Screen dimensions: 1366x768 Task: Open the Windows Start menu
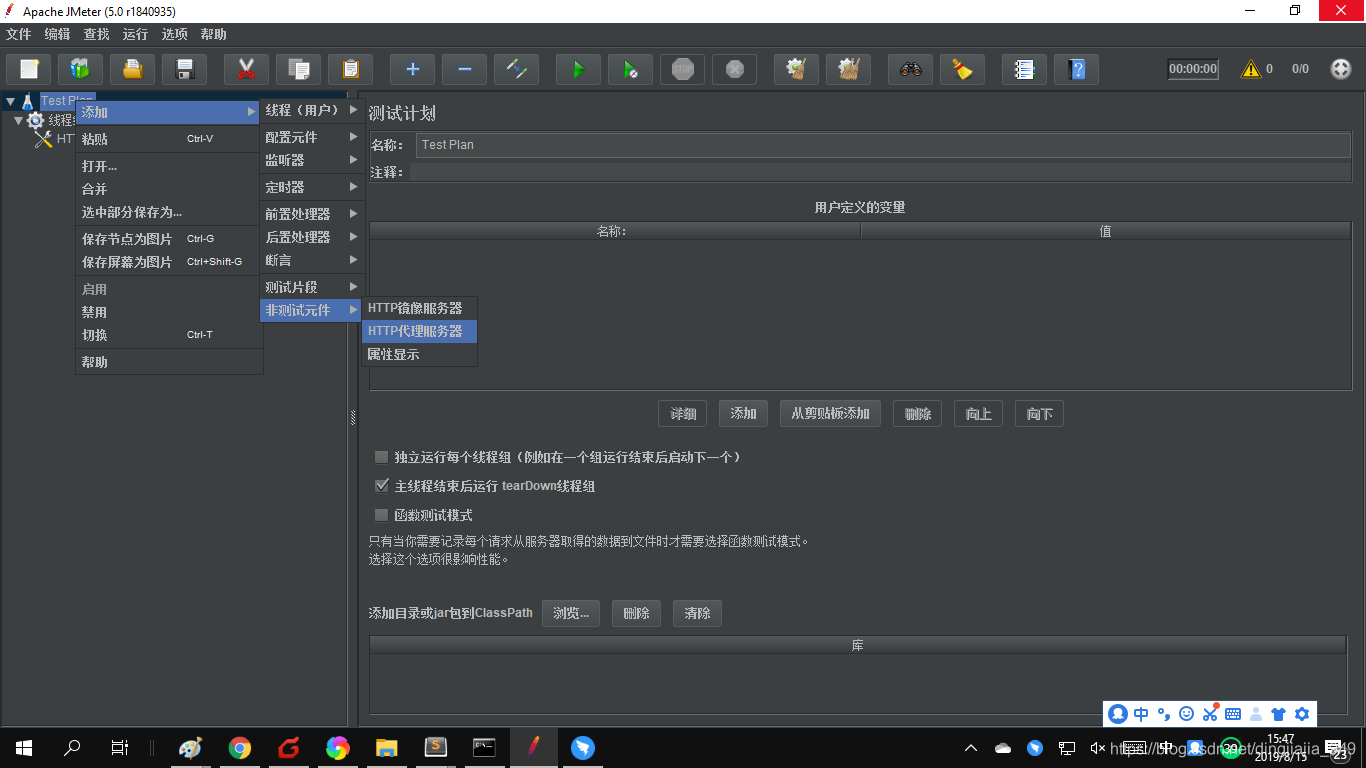click(24, 747)
